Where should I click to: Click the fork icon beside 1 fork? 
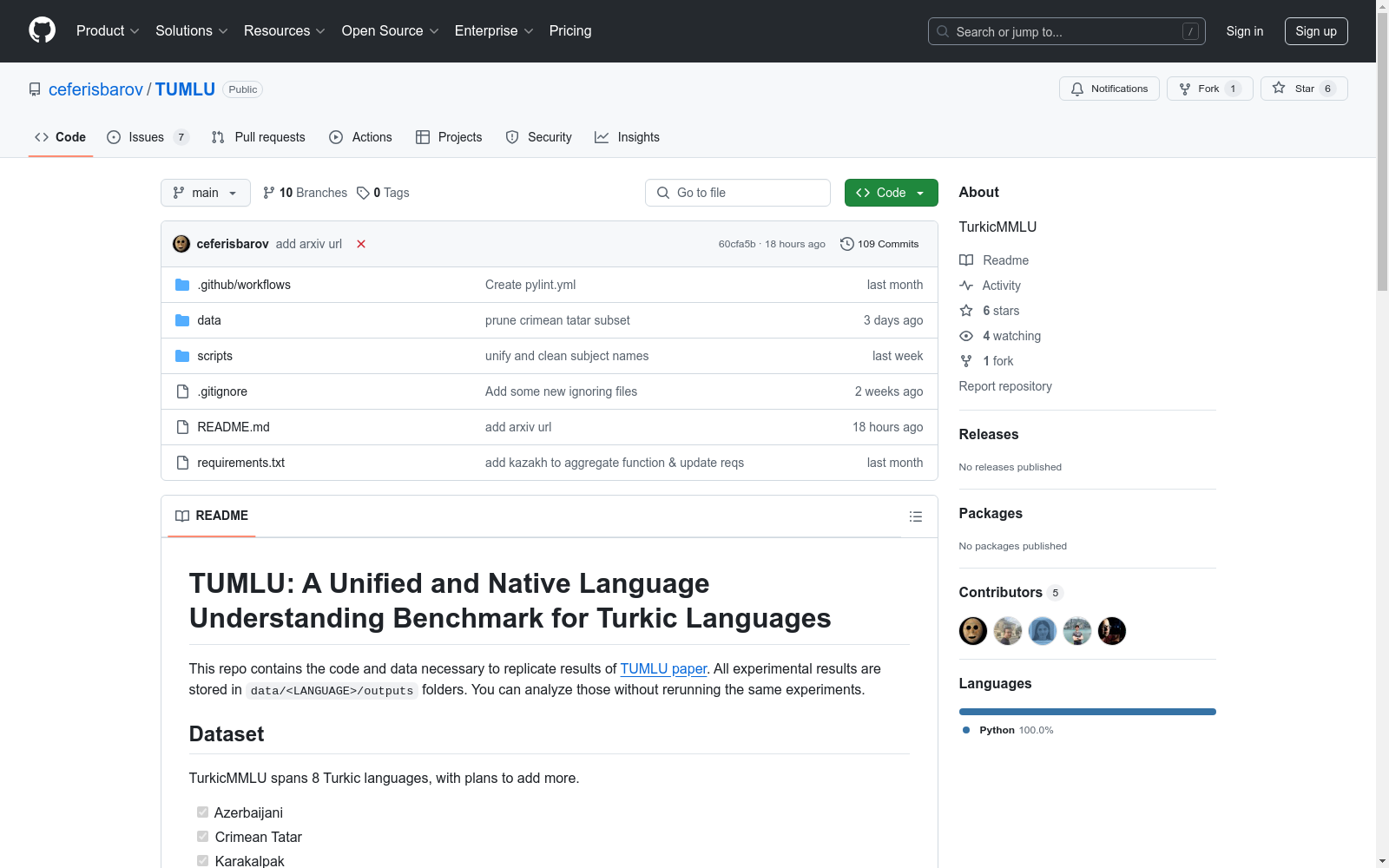coord(966,361)
